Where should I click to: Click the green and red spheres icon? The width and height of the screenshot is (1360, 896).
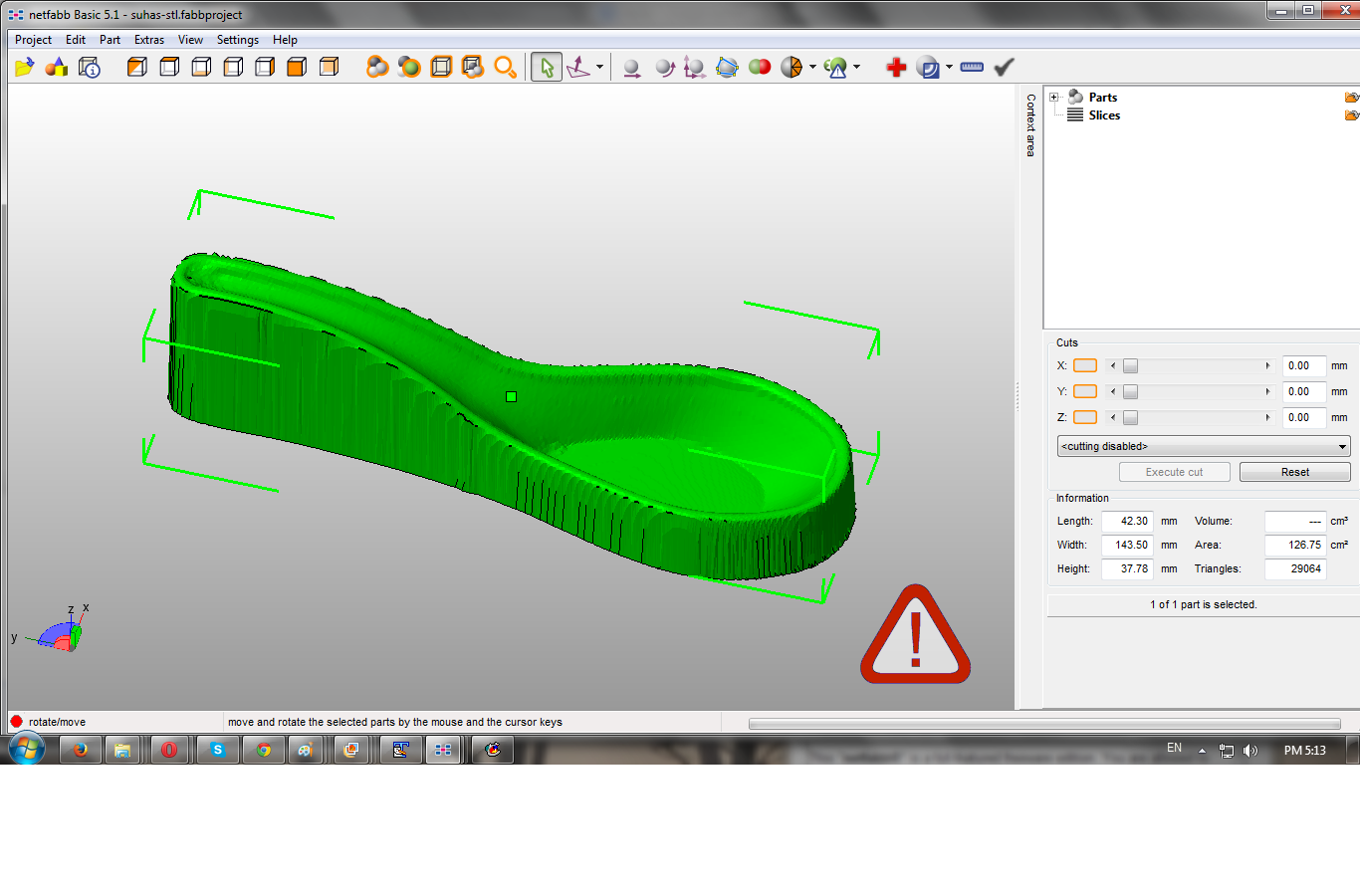(x=760, y=67)
